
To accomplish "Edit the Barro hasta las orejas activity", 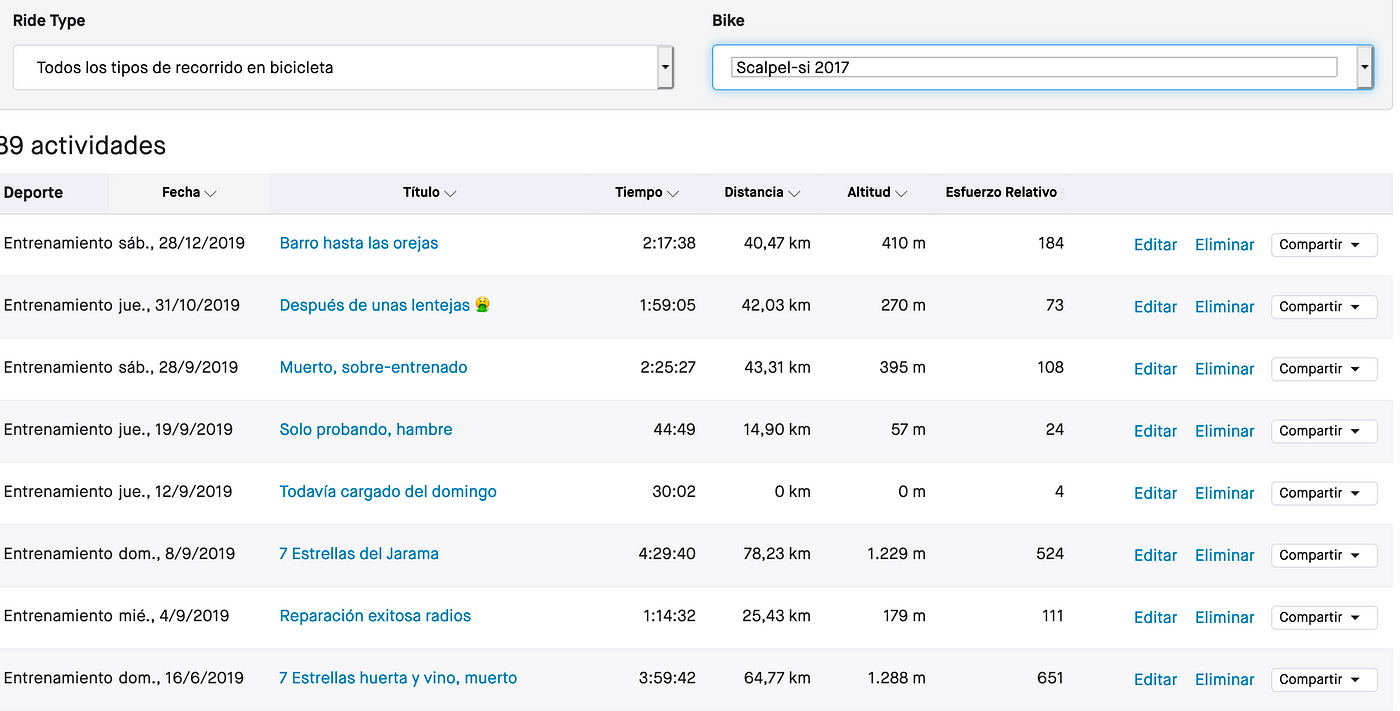I will 1155,244.
